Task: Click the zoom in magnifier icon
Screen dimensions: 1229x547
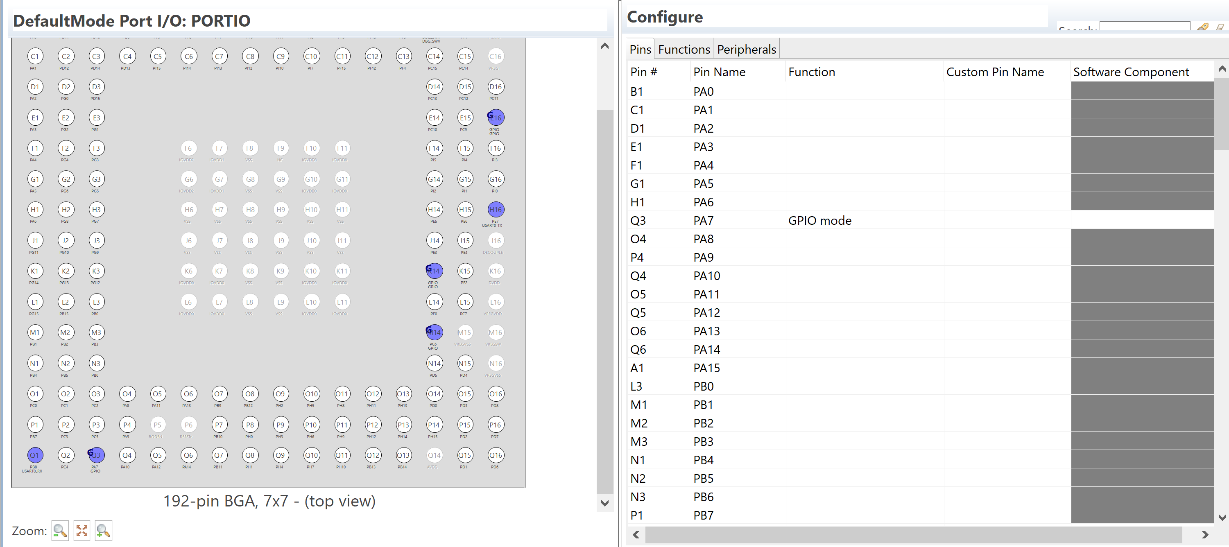Action: point(103,530)
